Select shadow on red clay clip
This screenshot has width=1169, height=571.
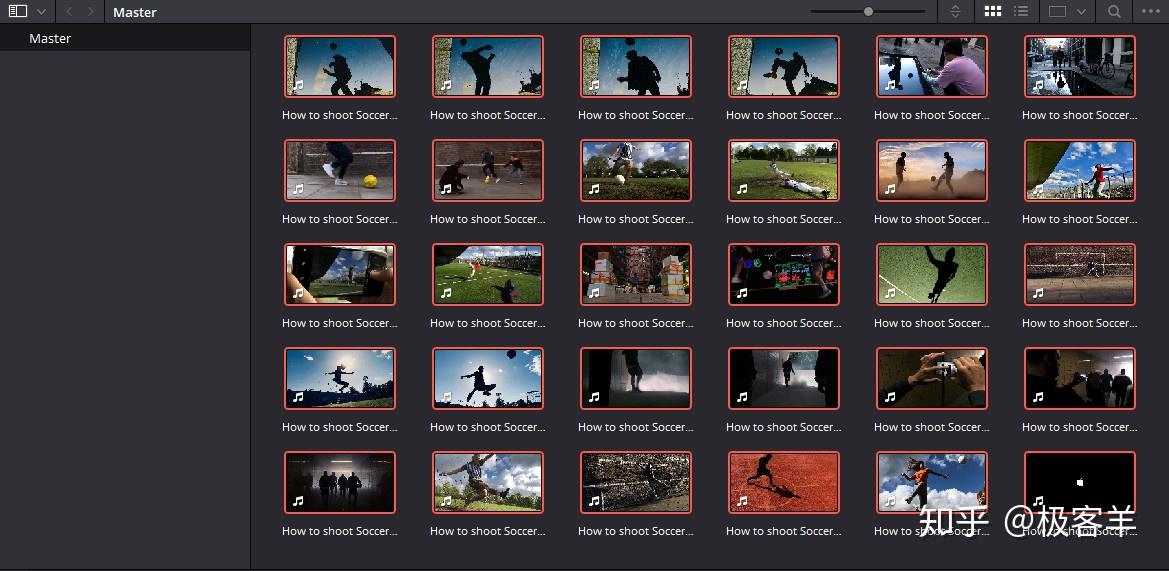point(784,482)
